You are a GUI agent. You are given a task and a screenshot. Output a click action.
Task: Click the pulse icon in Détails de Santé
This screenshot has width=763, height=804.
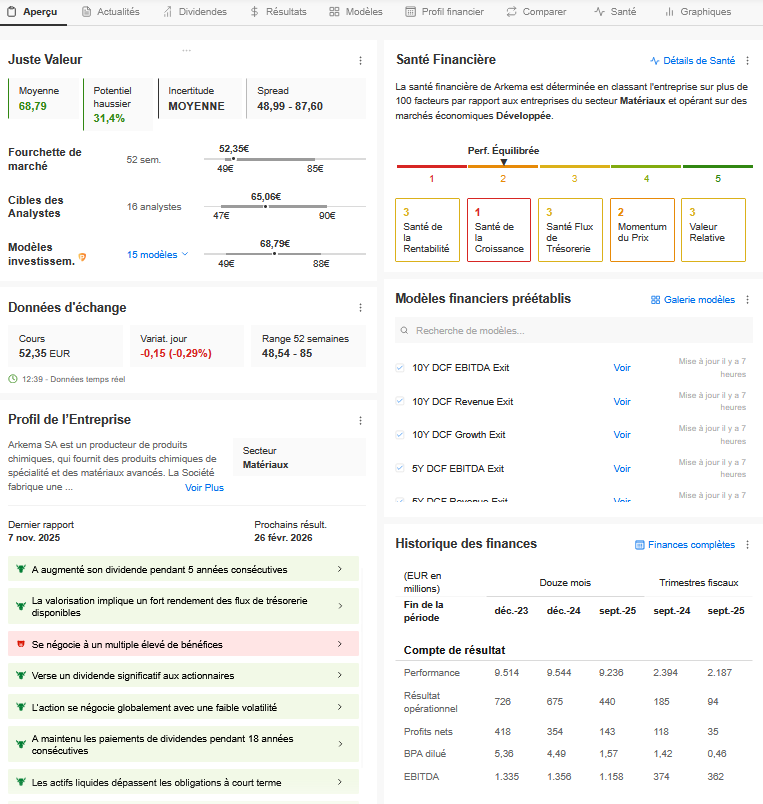coord(655,61)
